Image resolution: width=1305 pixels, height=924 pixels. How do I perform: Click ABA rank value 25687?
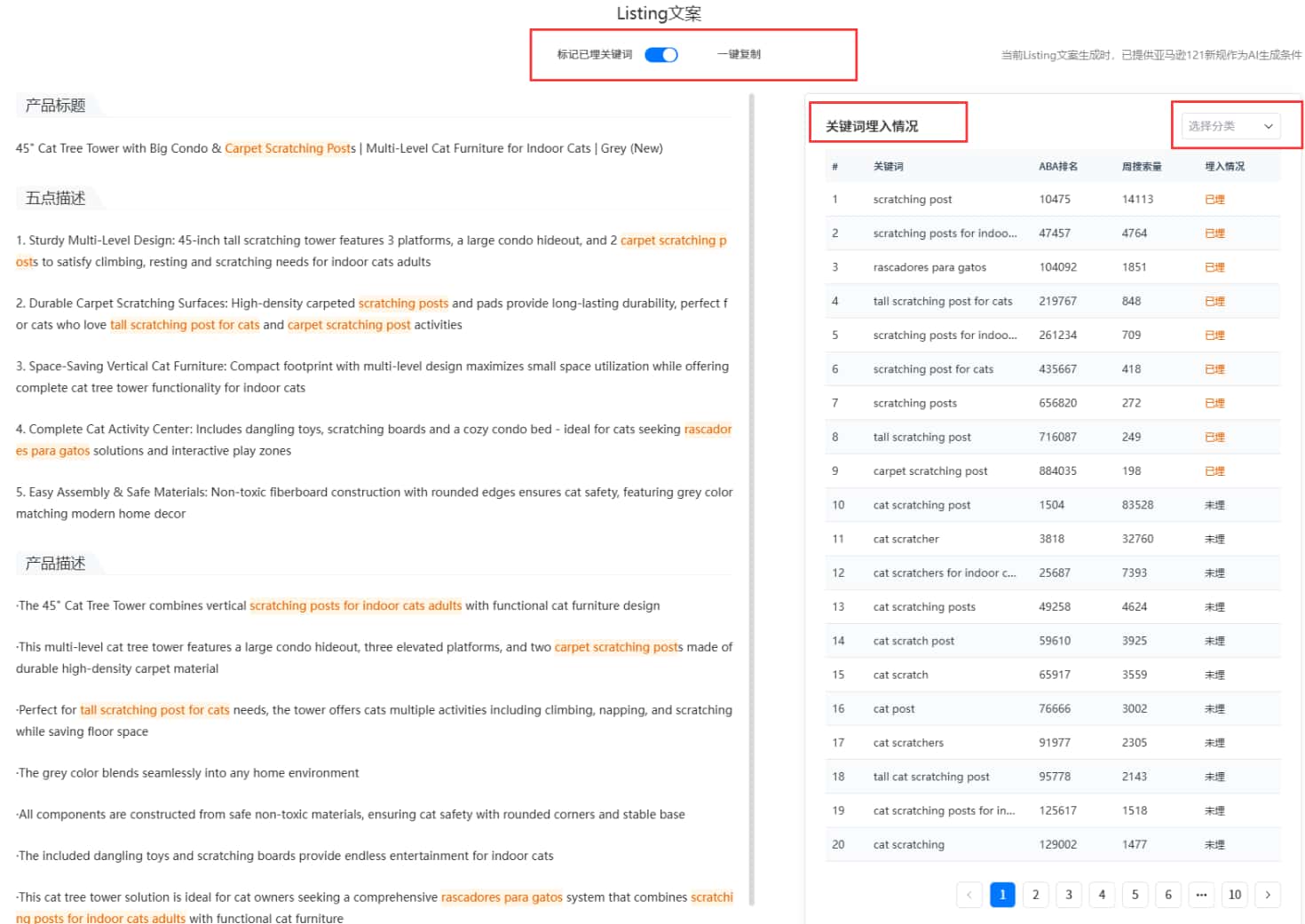(x=1055, y=573)
